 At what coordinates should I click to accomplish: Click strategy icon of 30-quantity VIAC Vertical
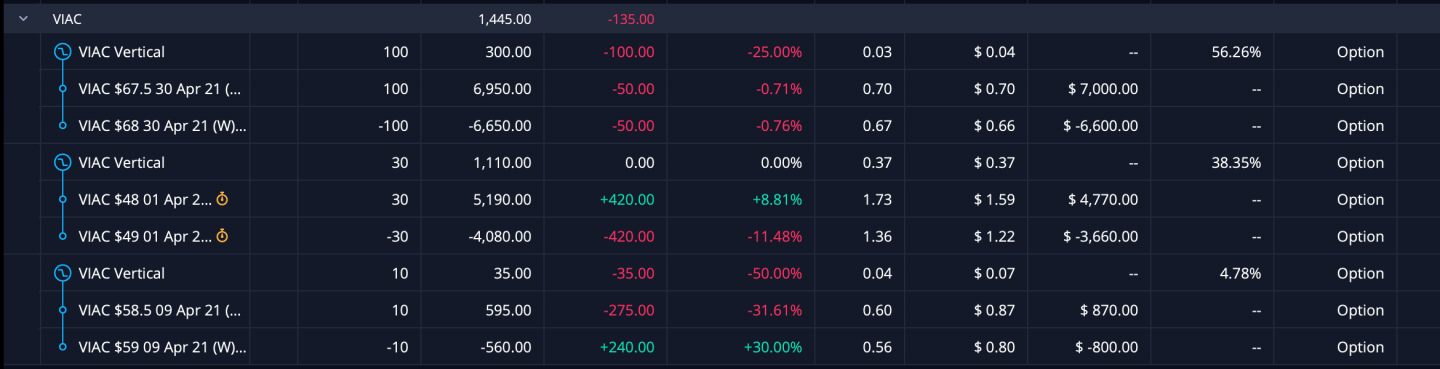click(x=62, y=162)
